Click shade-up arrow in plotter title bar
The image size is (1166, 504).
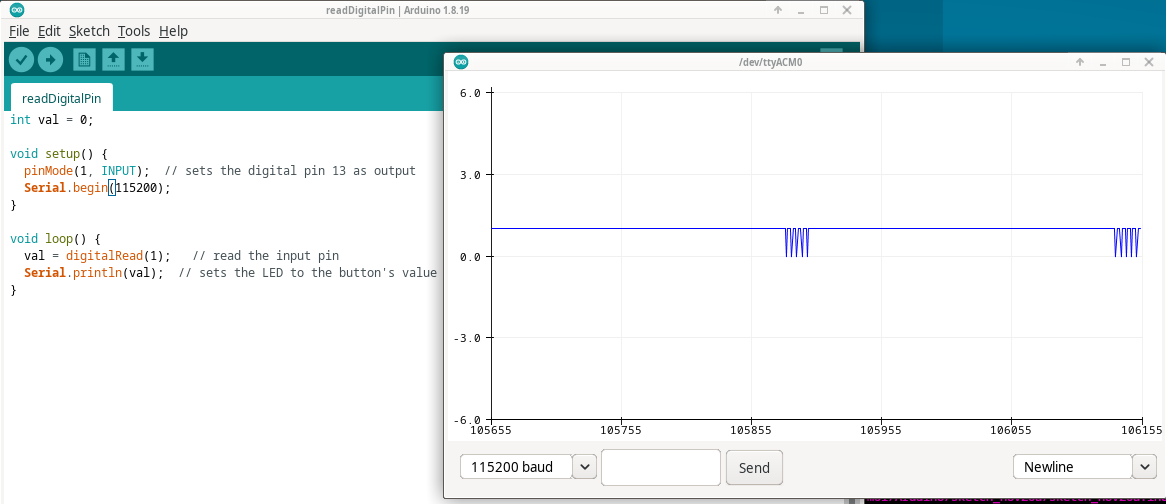pyautogui.click(x=1080, y=62)
